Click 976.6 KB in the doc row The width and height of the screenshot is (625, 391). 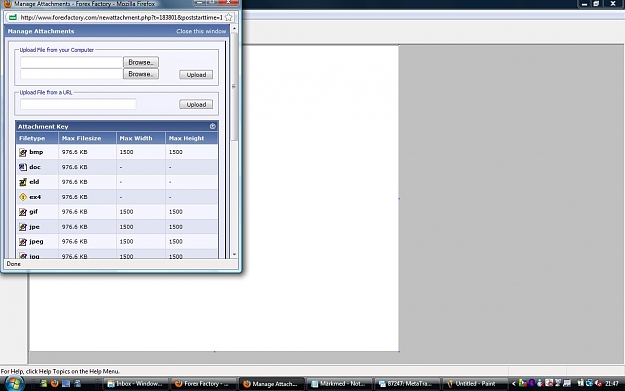tap(75, 167)
